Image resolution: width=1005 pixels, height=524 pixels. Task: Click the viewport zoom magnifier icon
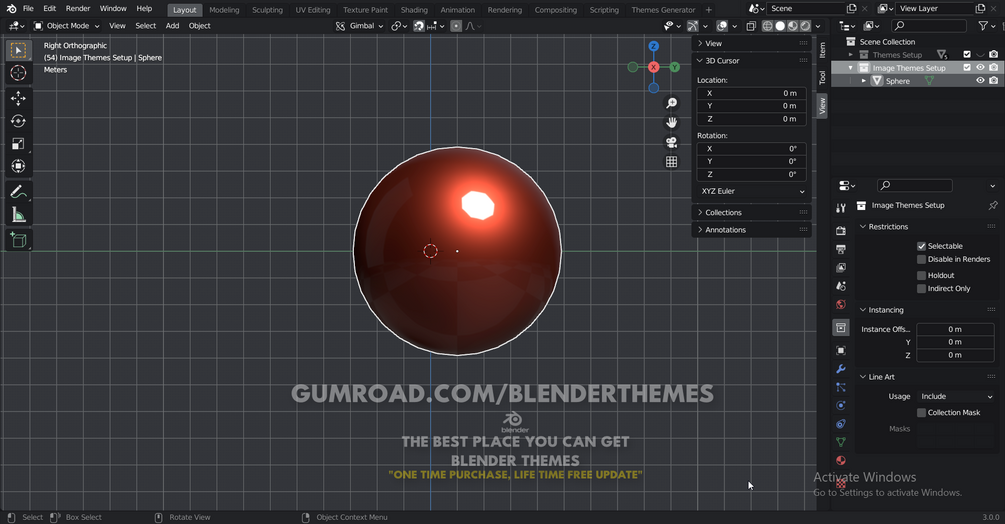pyautogui.click(x=671, y=103)
